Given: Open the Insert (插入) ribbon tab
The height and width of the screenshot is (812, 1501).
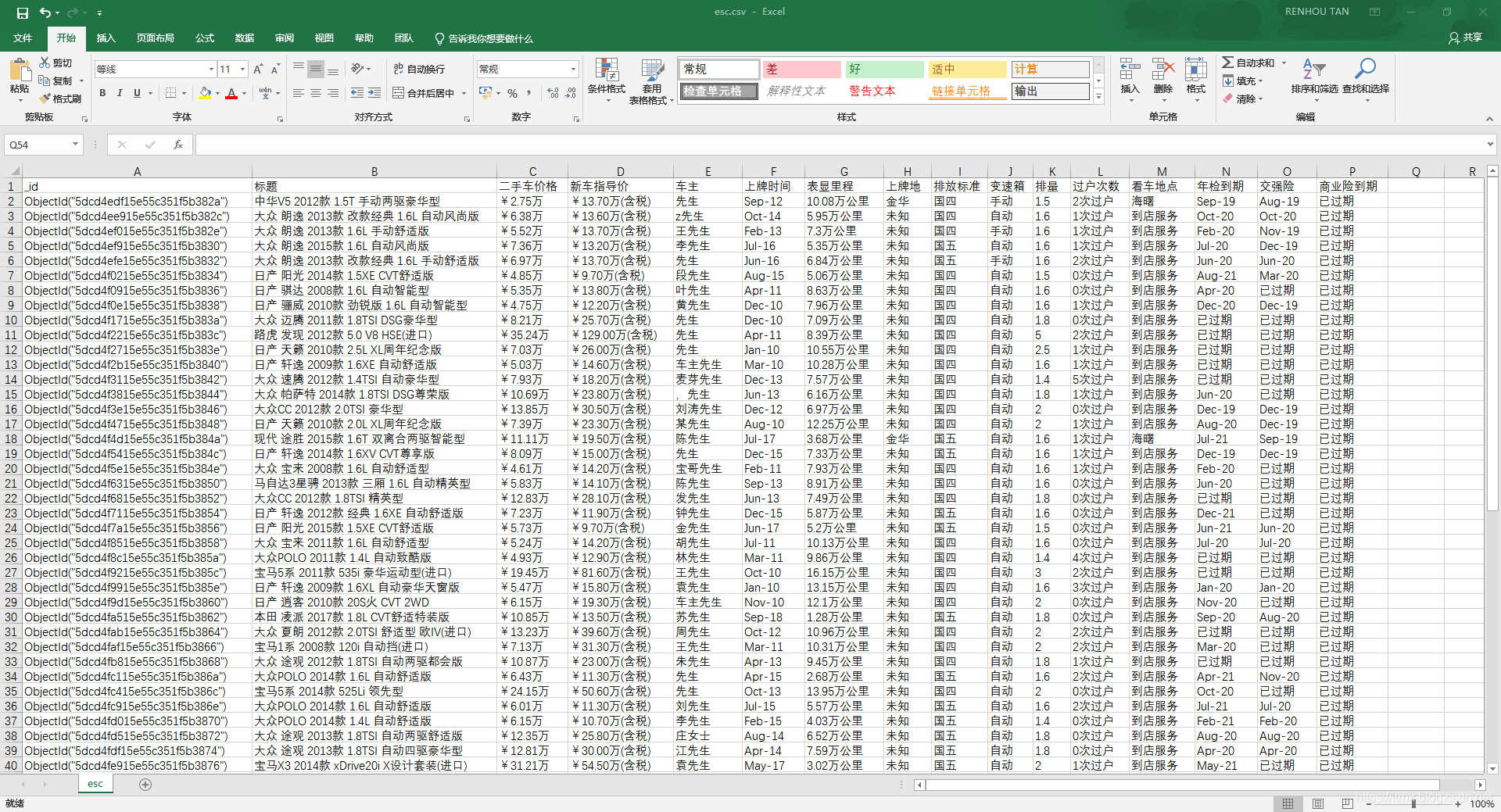Looking at the screenshot, I should point(106,38).
